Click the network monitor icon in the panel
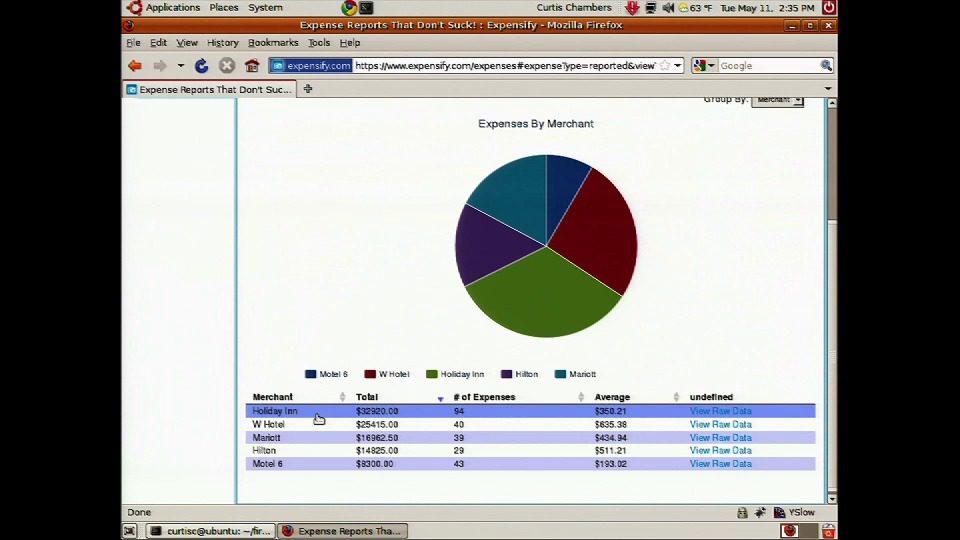This screenshot has height=540, width=960. (651, 8)
